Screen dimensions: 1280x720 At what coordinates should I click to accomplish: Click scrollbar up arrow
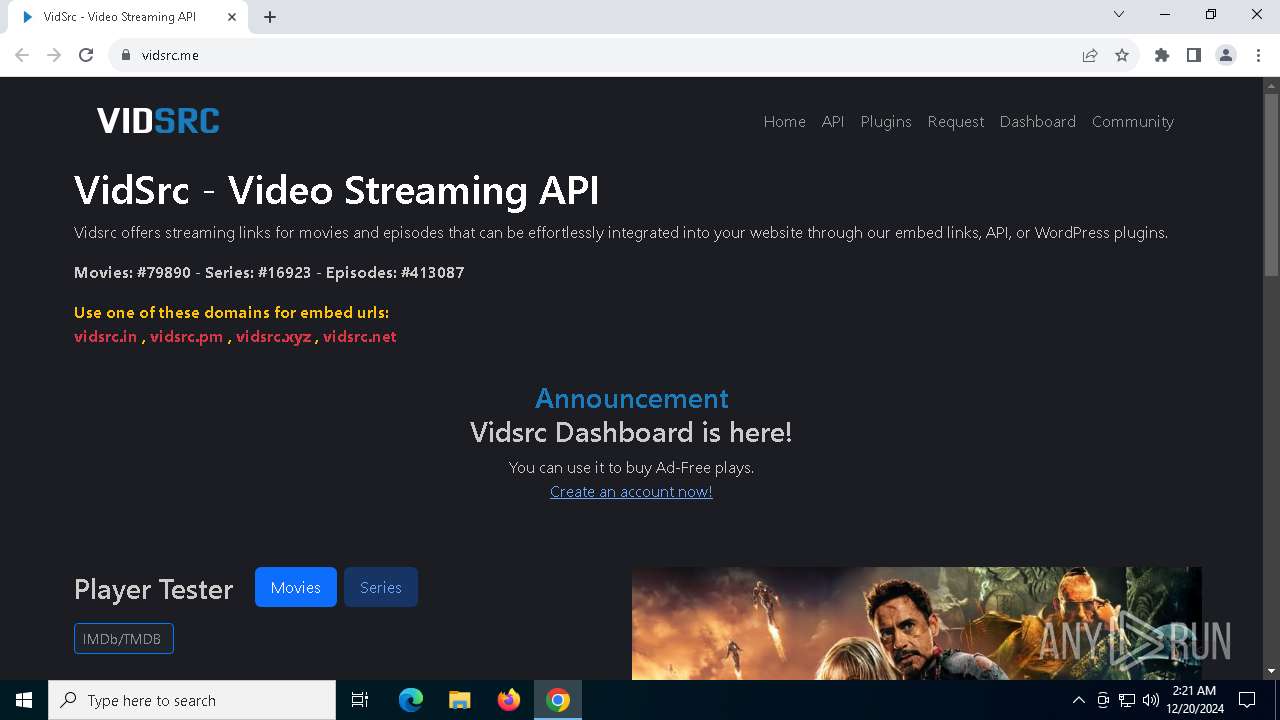[1271, 85]
